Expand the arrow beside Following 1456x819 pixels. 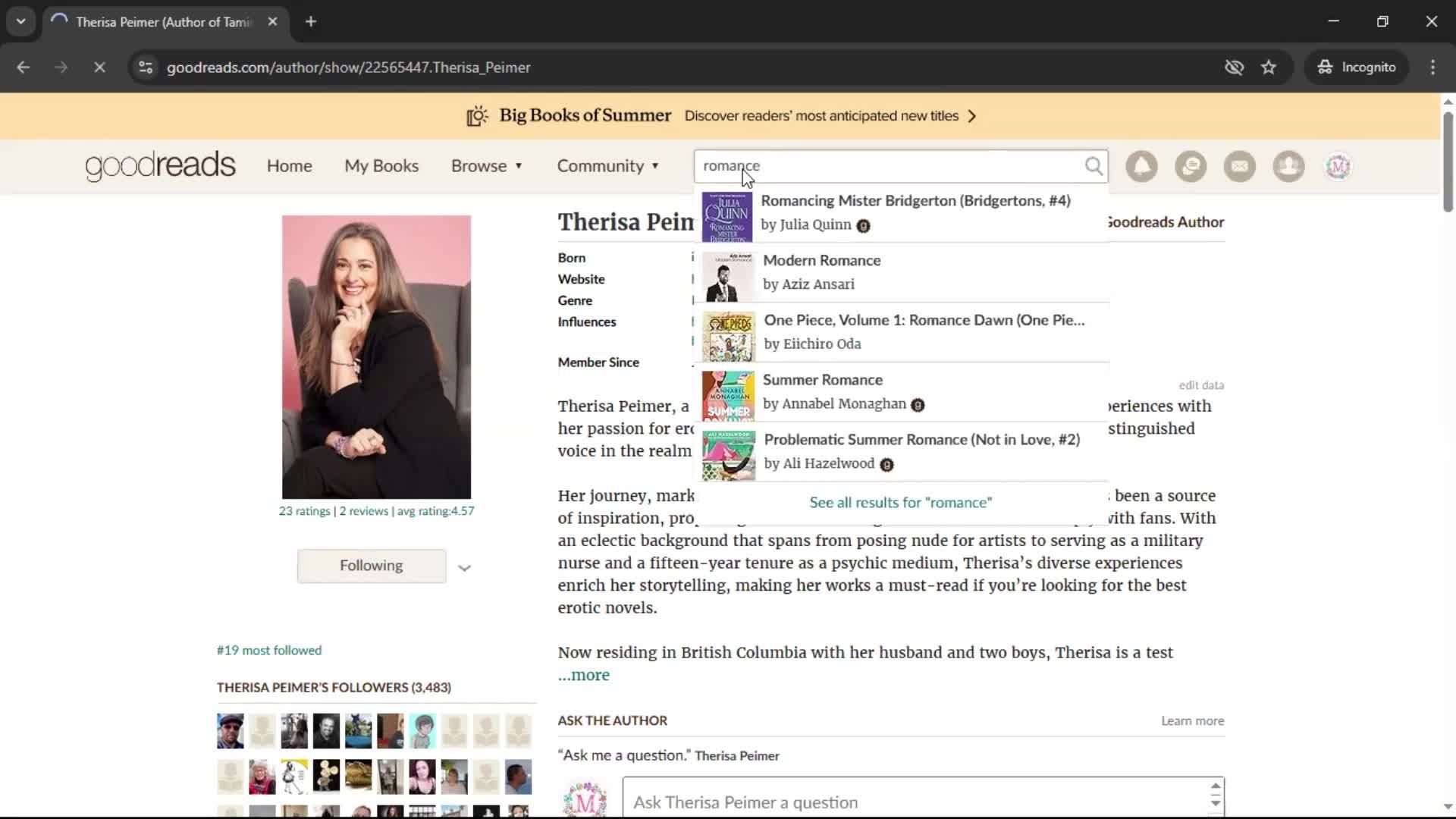tap(464, 568)
